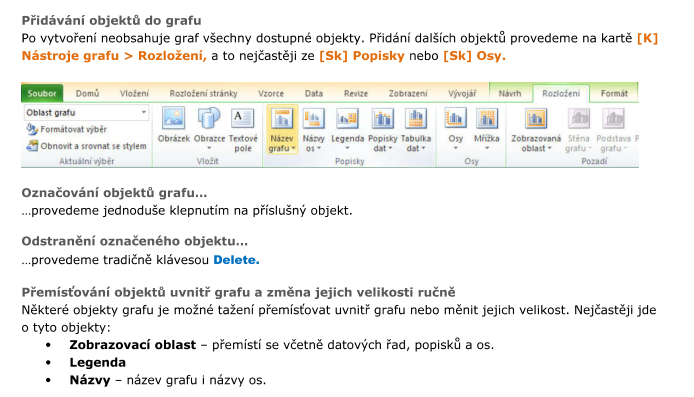Viewport: 694px width, 397px height.
Task: Click the Obrázek picture icon
Action: 174,119
